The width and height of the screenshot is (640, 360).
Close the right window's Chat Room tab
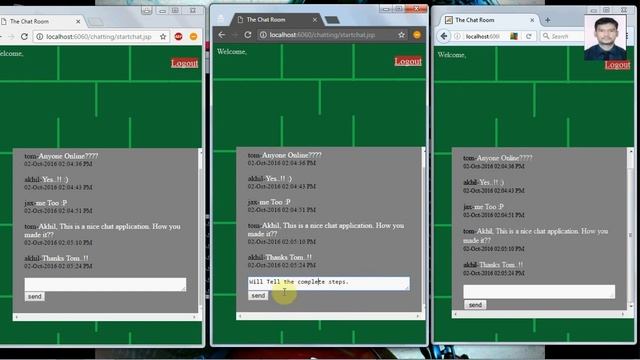(x=532, y=20)
